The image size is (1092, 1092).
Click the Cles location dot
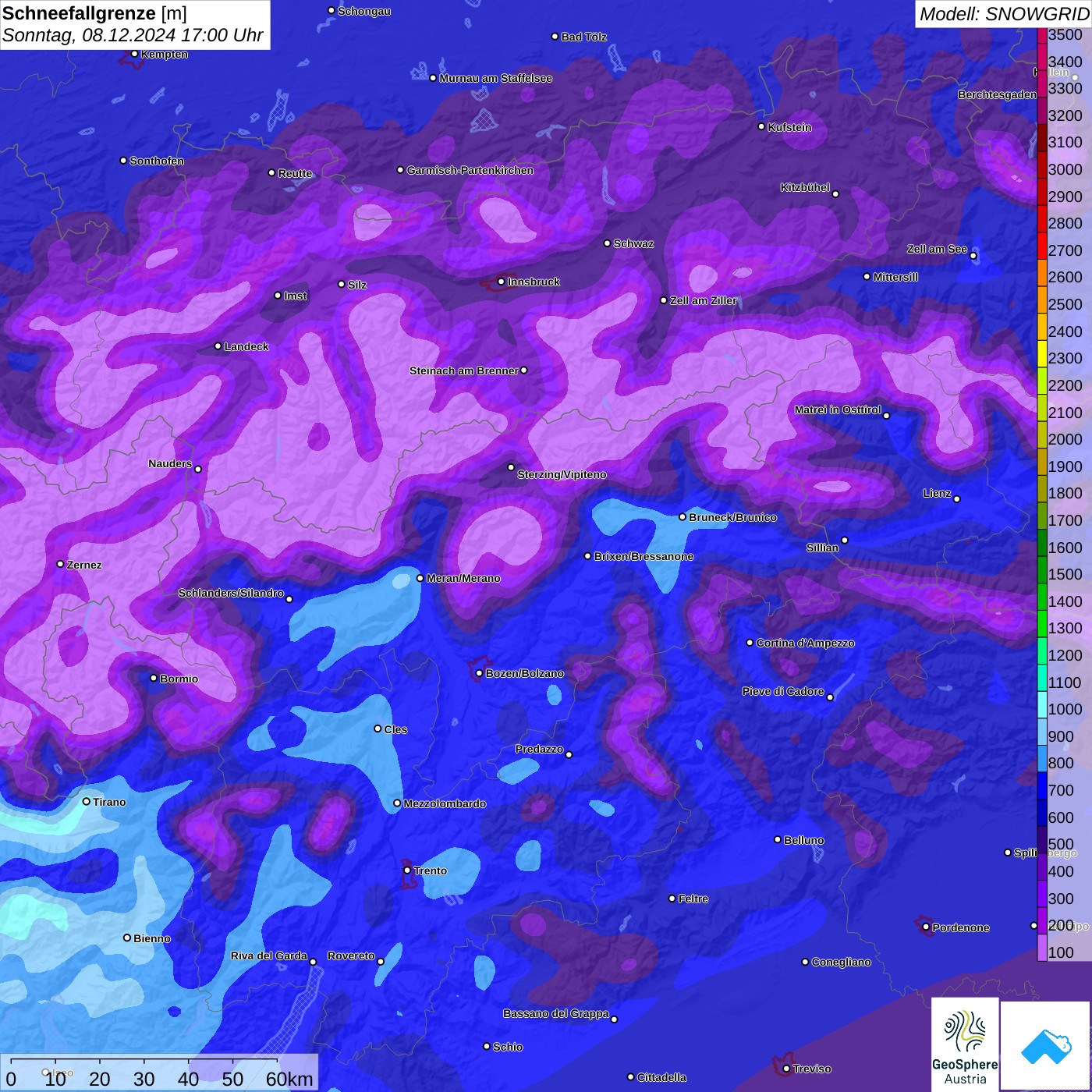pos(378,729)
